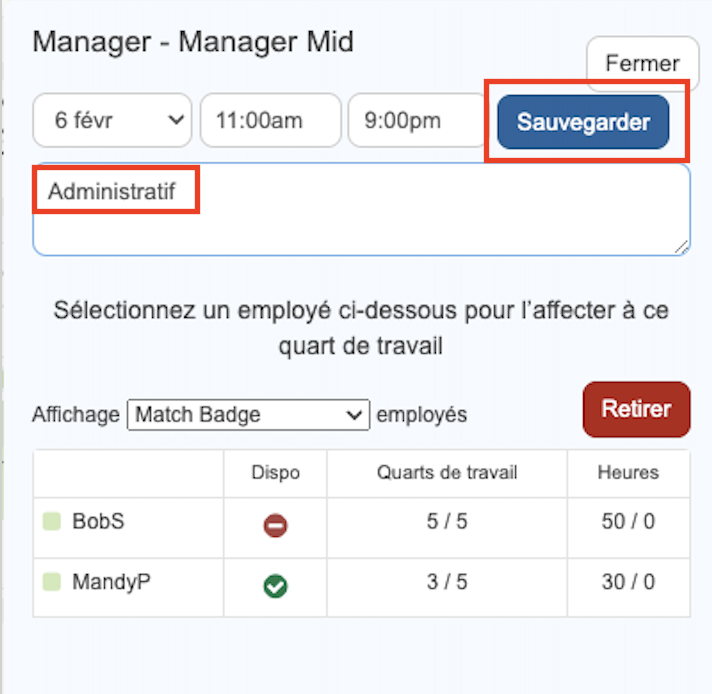Screen dimensions: 712x694
Task: Click the 11:00am start time field
Action: (x=270, y=121)
